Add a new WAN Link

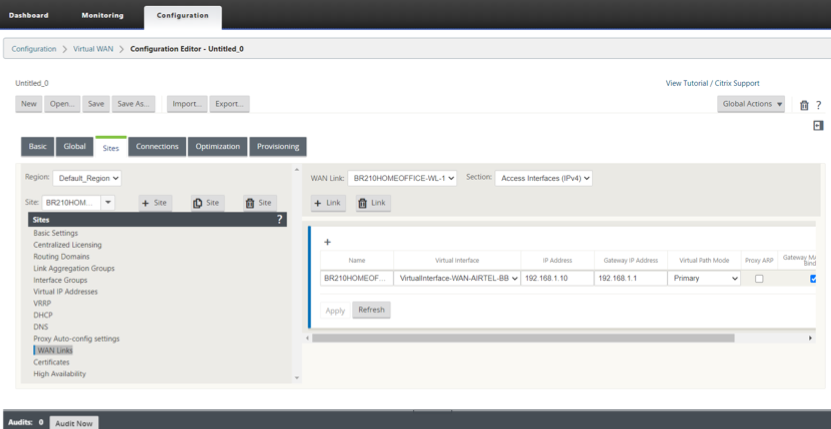tap(328, 203)
